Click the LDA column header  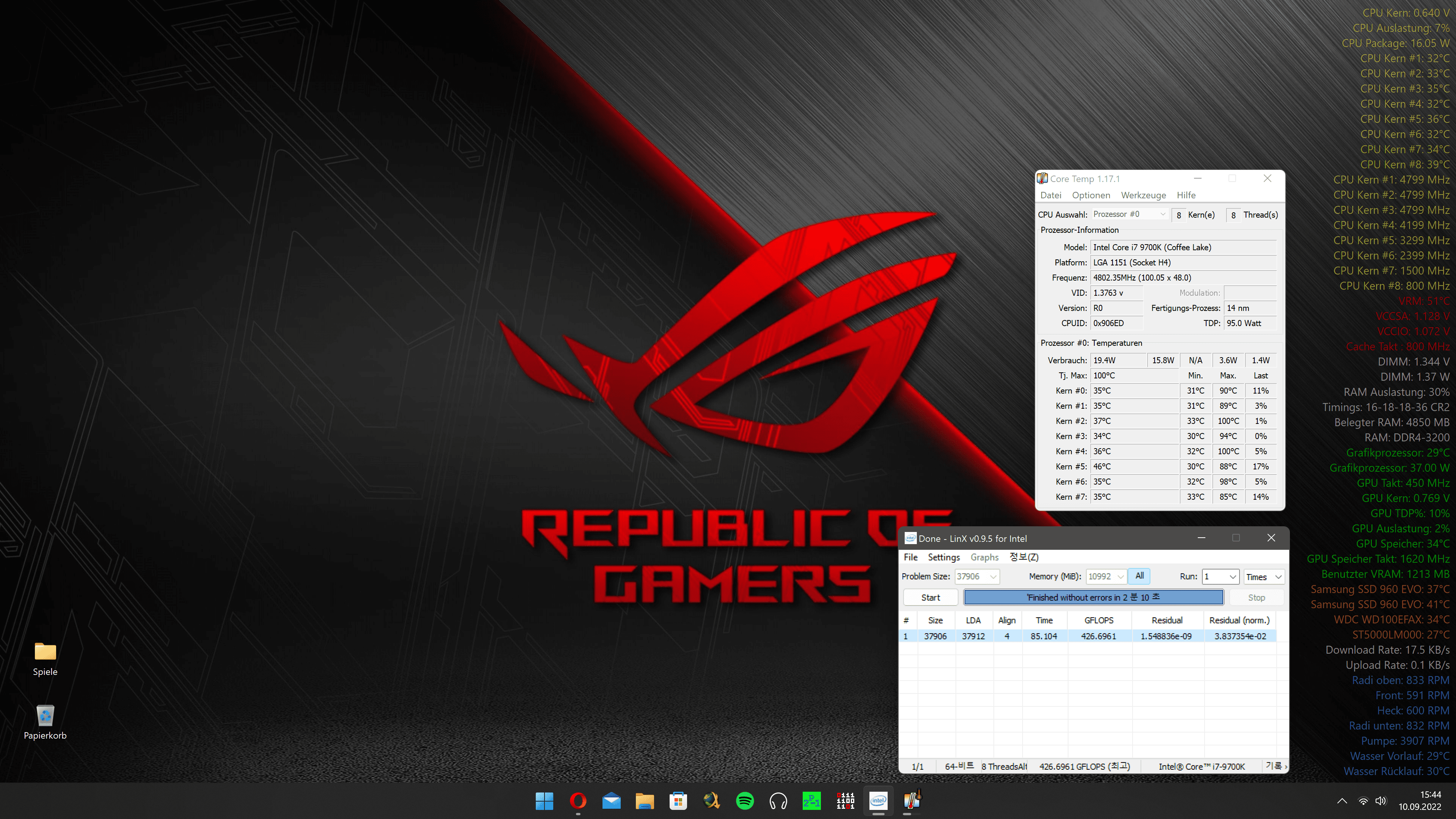(x=974, y=621)
